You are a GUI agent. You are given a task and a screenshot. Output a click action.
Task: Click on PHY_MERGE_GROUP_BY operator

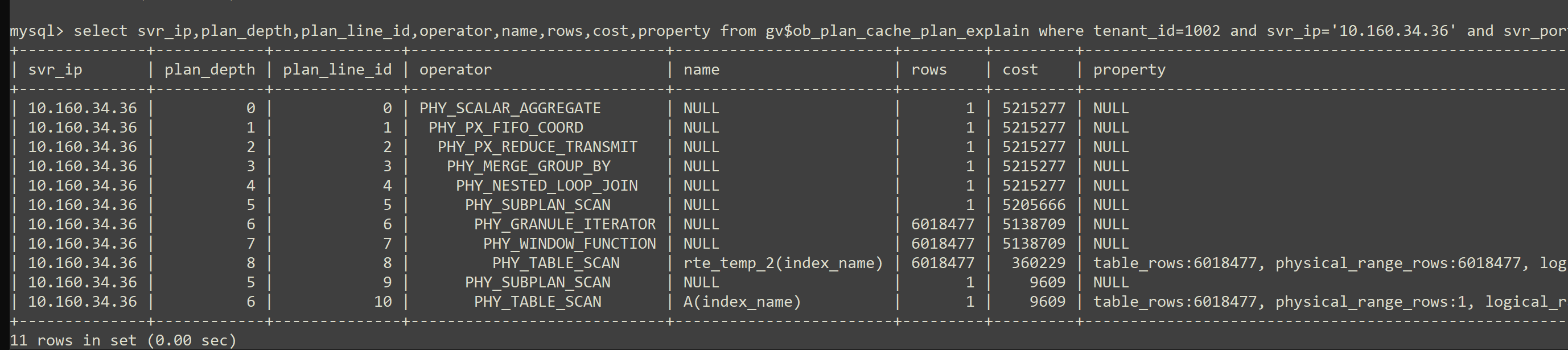528,166
